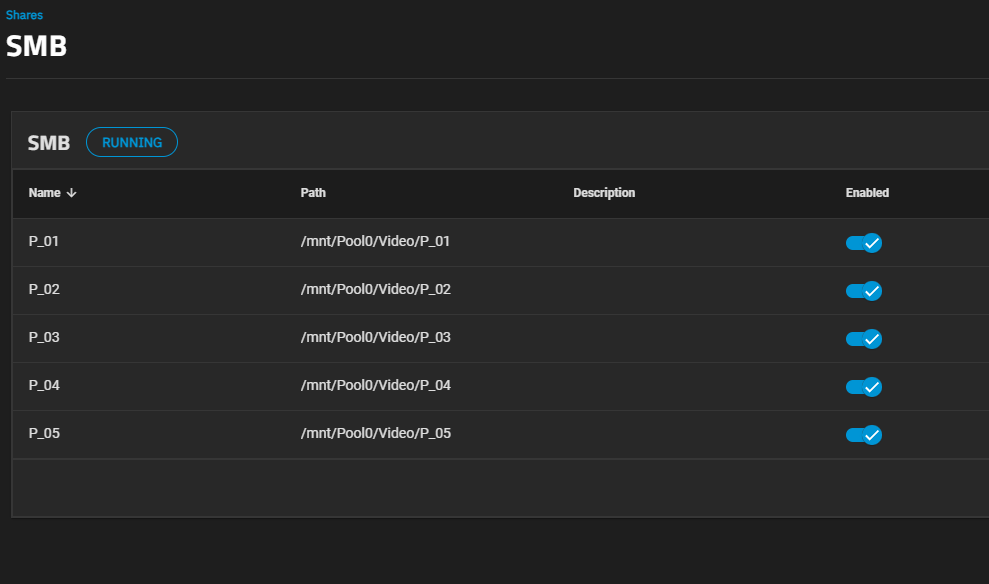Screen dimensions: 989x584
Task: Toggle the P_03 share enabled switch
Action: (x=863, y=339)
